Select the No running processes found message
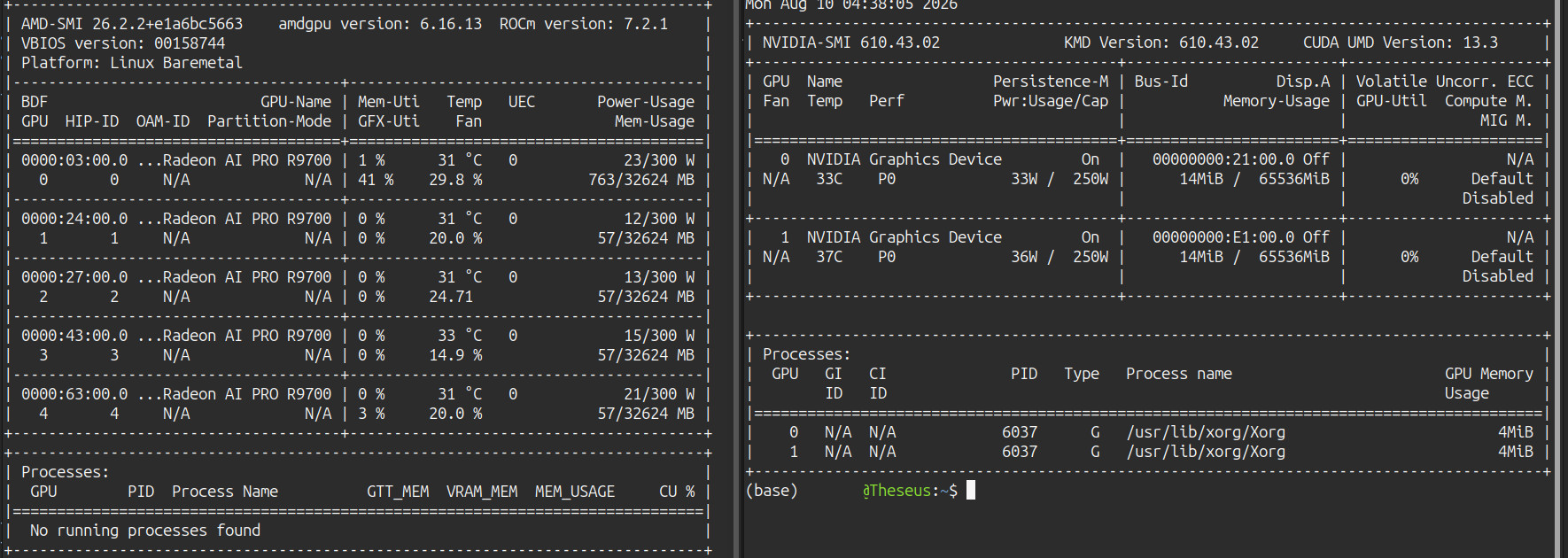Image resolution: width=1568 pixels, height=558 pixels. [145, 531]
